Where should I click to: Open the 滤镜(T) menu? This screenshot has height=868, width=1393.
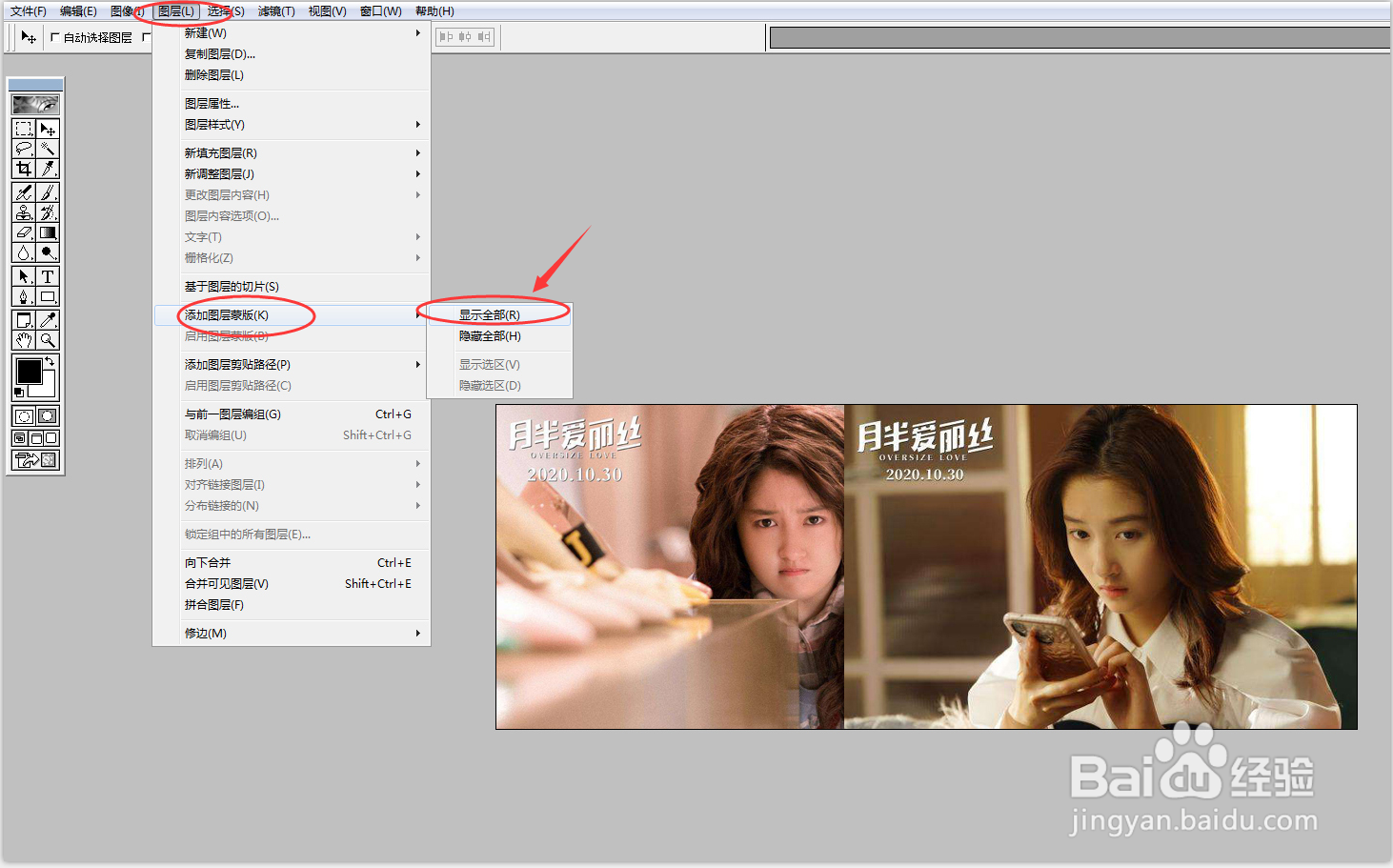point(276,11)
